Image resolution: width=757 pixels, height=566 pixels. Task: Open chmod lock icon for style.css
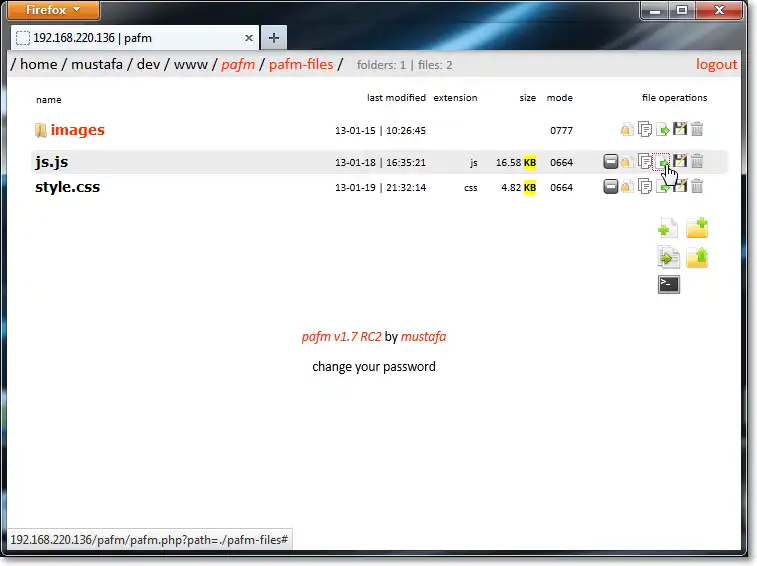click(626, 186)
